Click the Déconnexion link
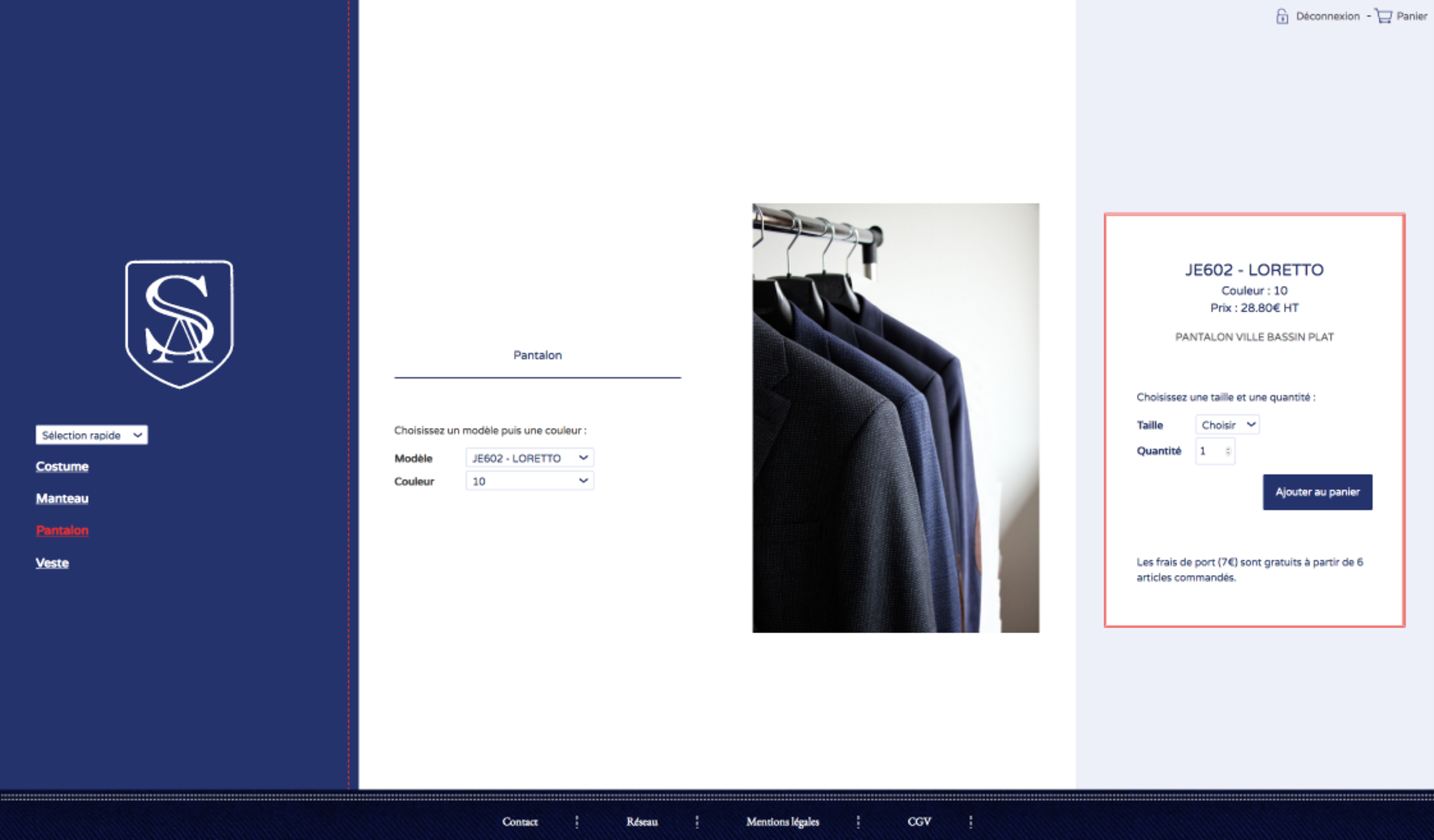This screenshot has width=1434, height=840. [1327, 16]
